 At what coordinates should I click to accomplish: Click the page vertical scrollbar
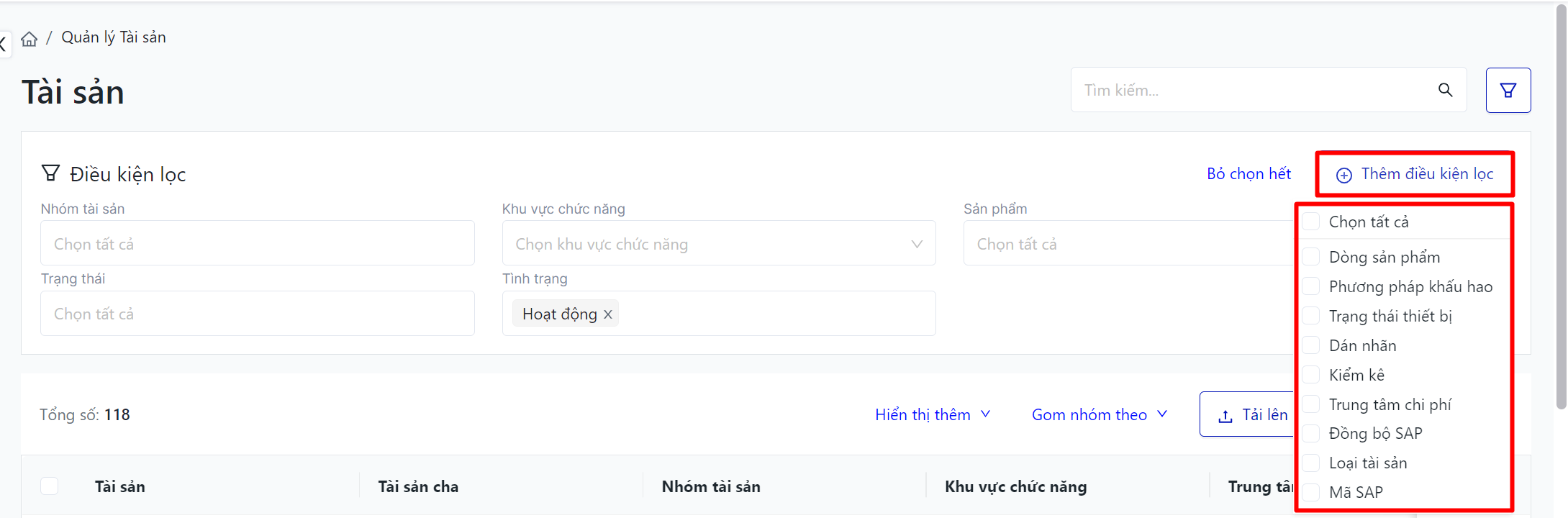pyautogui.click(x=1561, y=209)
